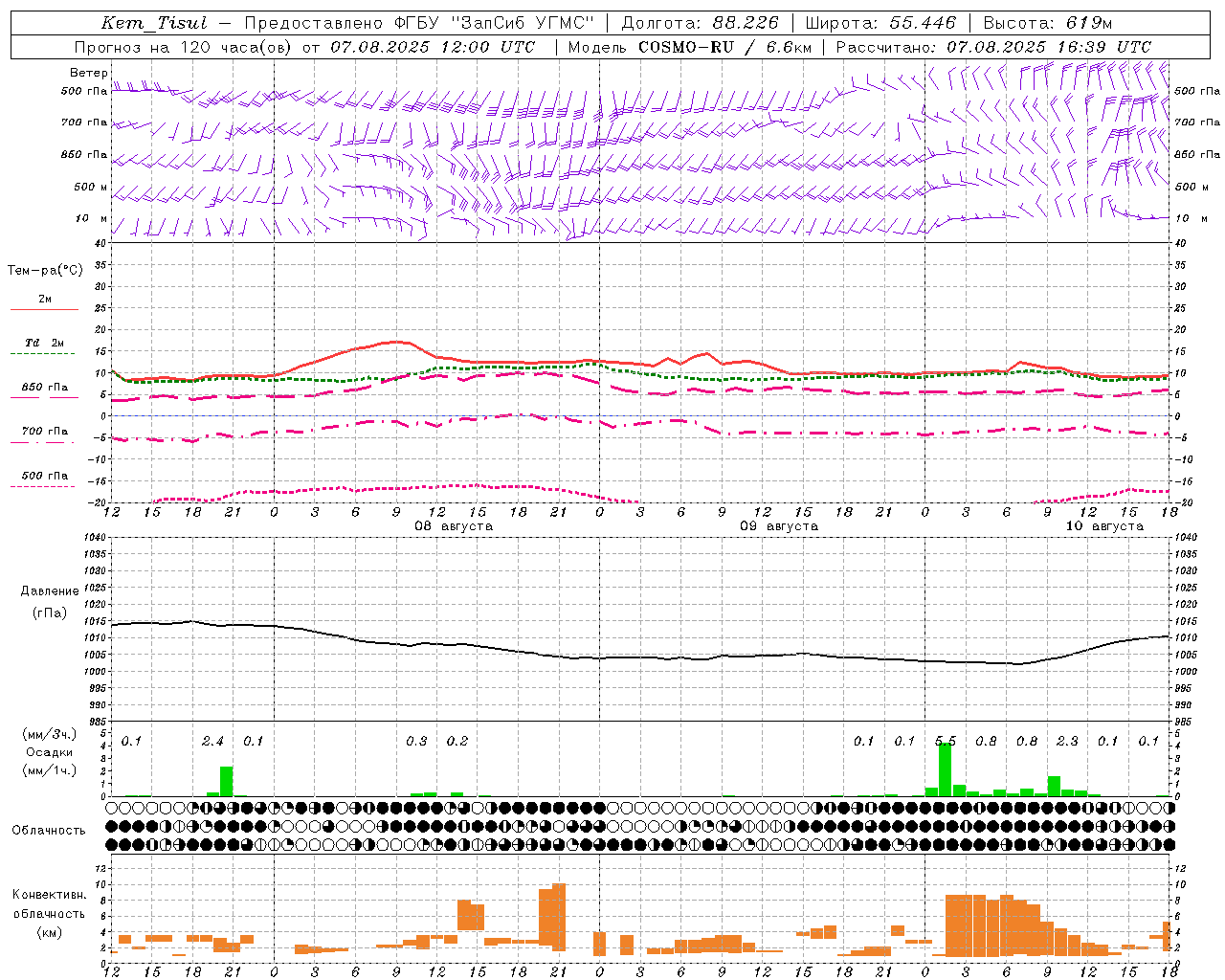Click the station name Kem_Tisui
This screenshot has height=980, width=1225.
coord(153,23)
